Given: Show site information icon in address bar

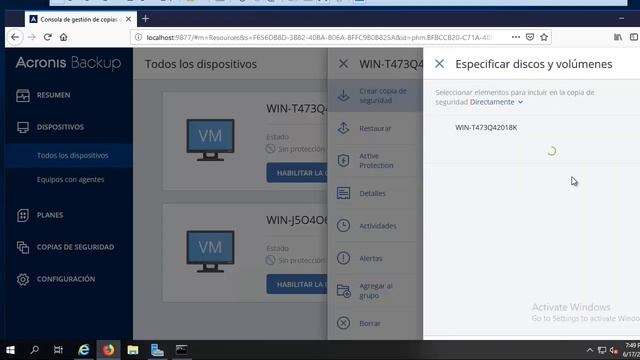Looking at the screenshot, I should 138,37.
